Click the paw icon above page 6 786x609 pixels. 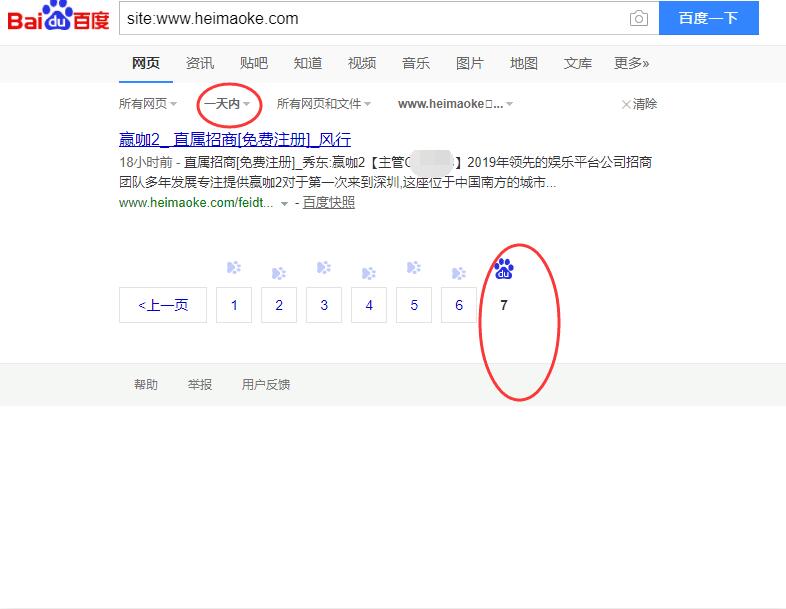459,273
